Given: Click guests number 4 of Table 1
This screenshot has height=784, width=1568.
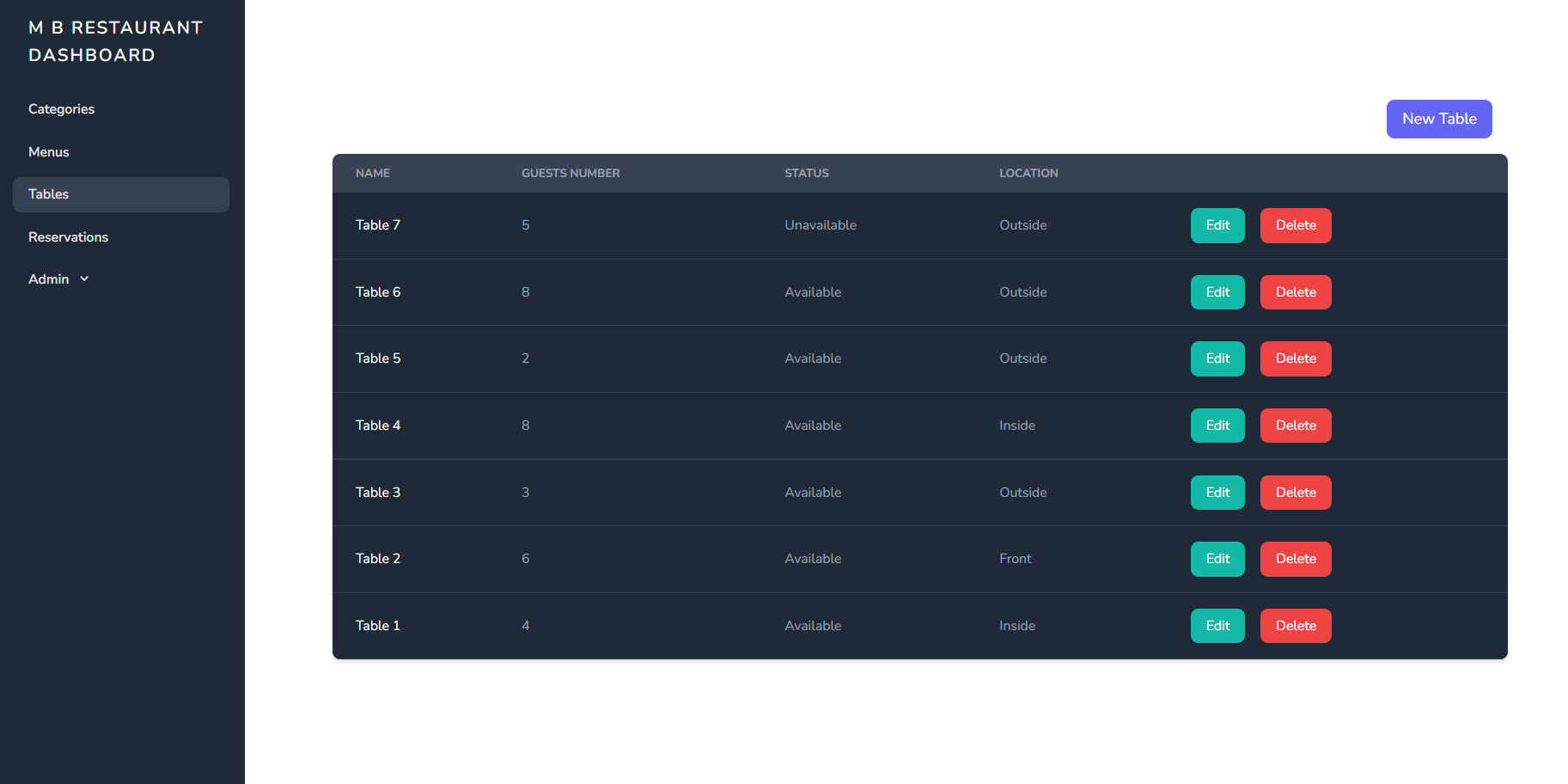Looking at the screenshot, I should (x=526, y=626).
